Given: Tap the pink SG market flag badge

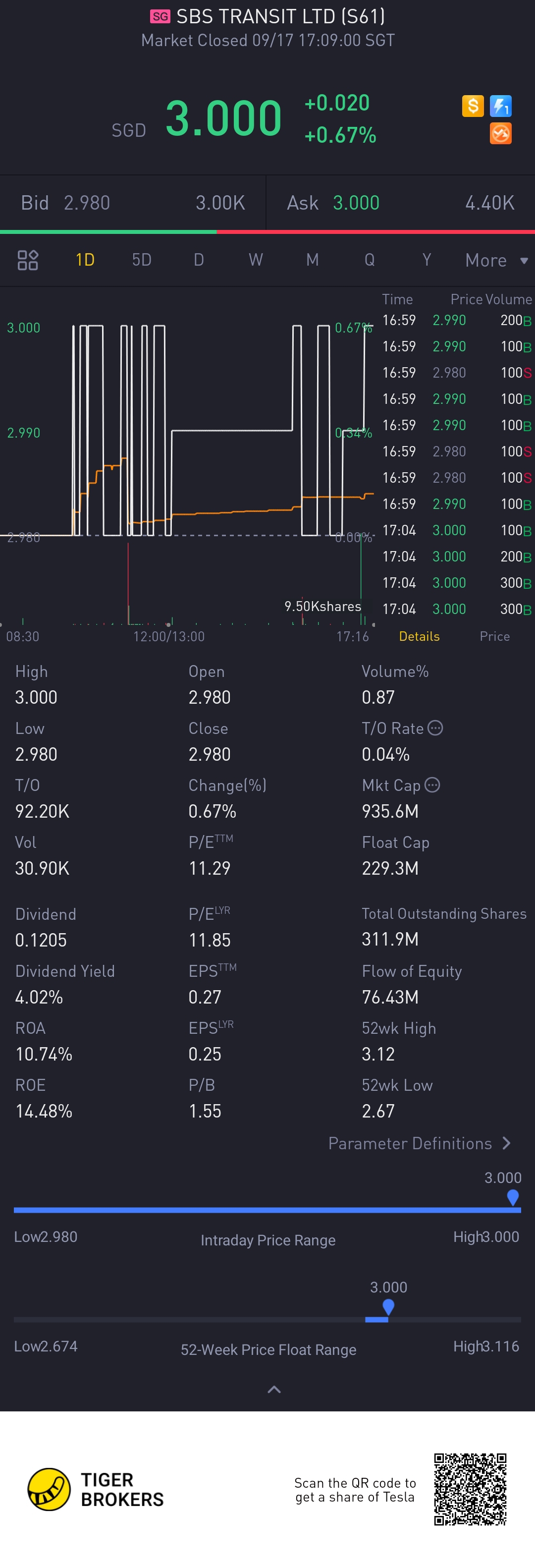Looking at the screenshot, I should pyautogui.click(x=160, y=16).
